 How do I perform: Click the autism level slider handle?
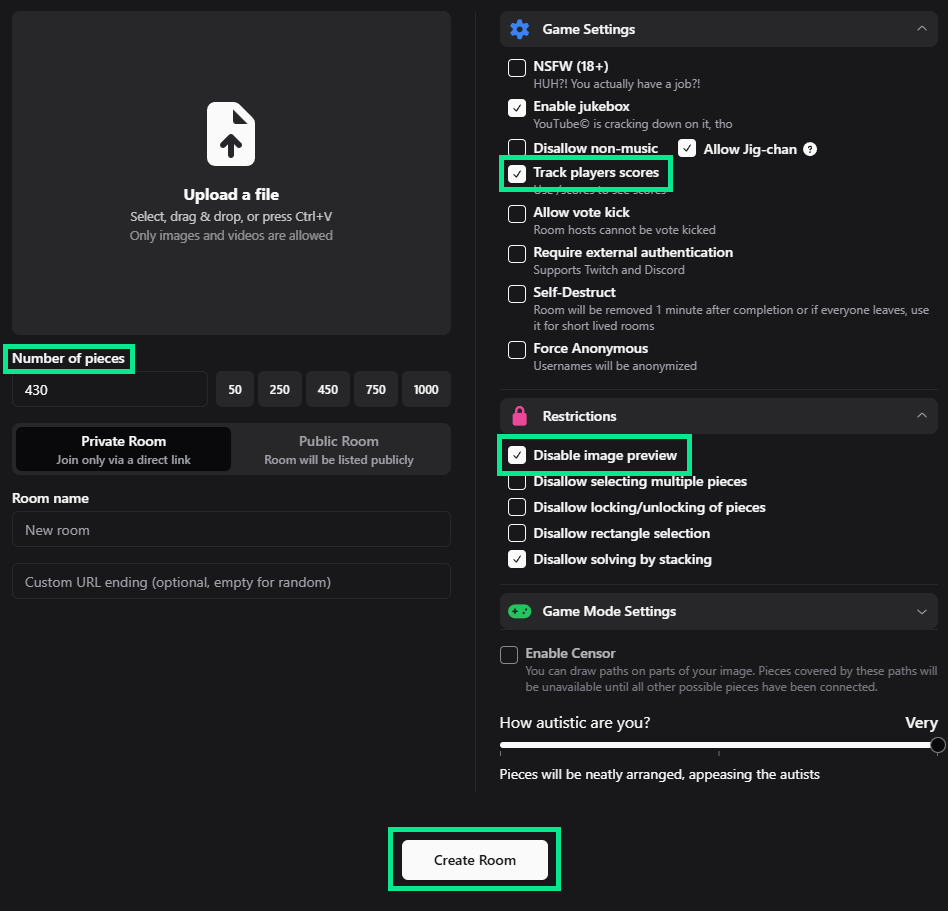tap(937, 745)
